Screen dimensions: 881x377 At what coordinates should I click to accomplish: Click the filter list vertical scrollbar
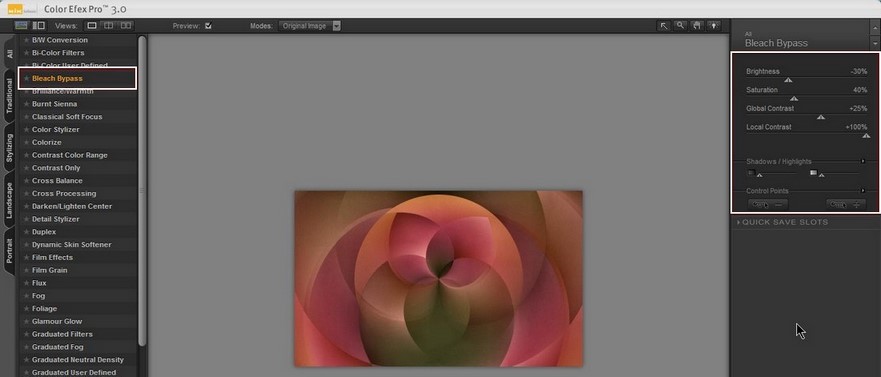142,191
